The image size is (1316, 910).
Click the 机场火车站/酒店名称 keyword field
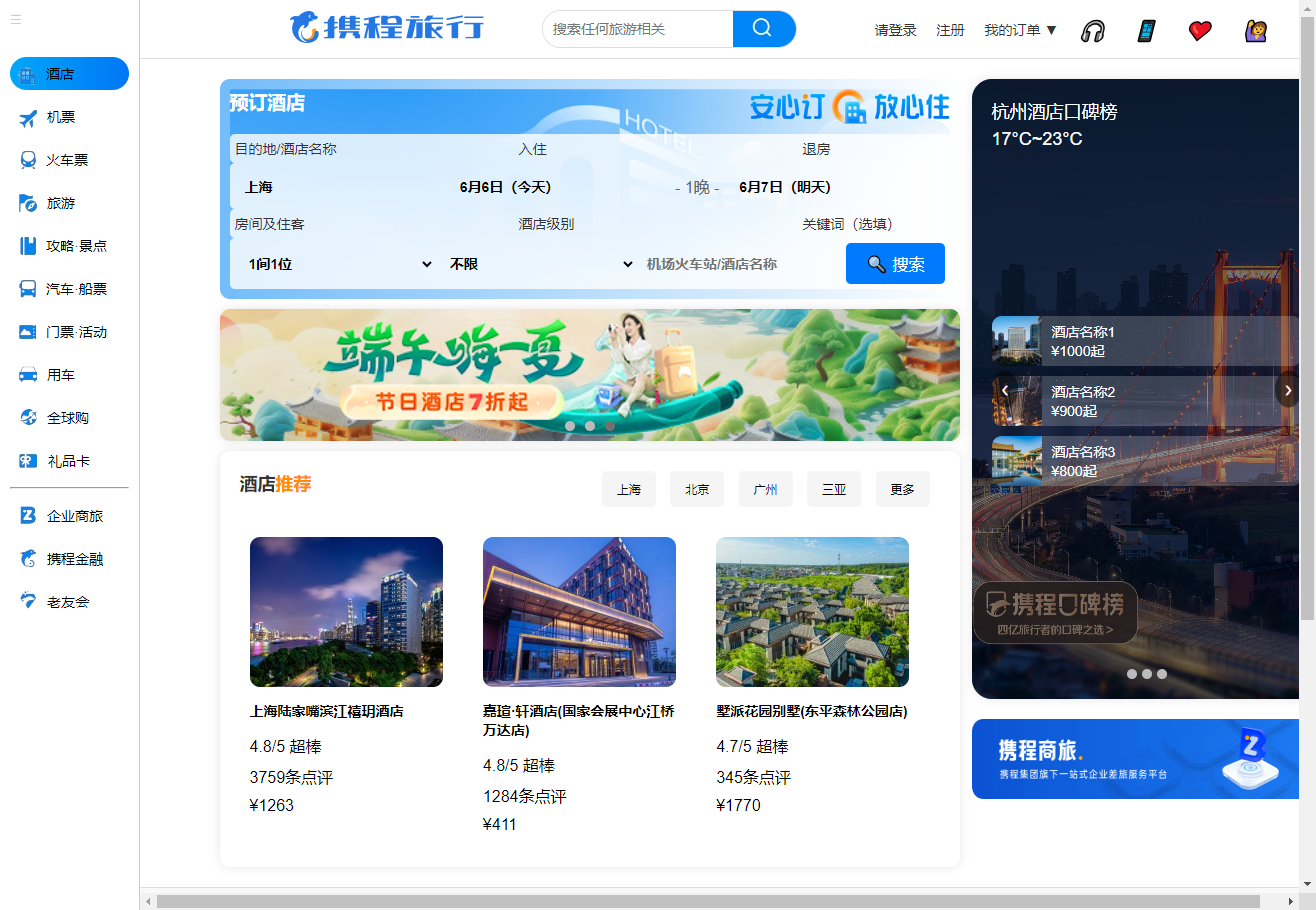[740, 264]
